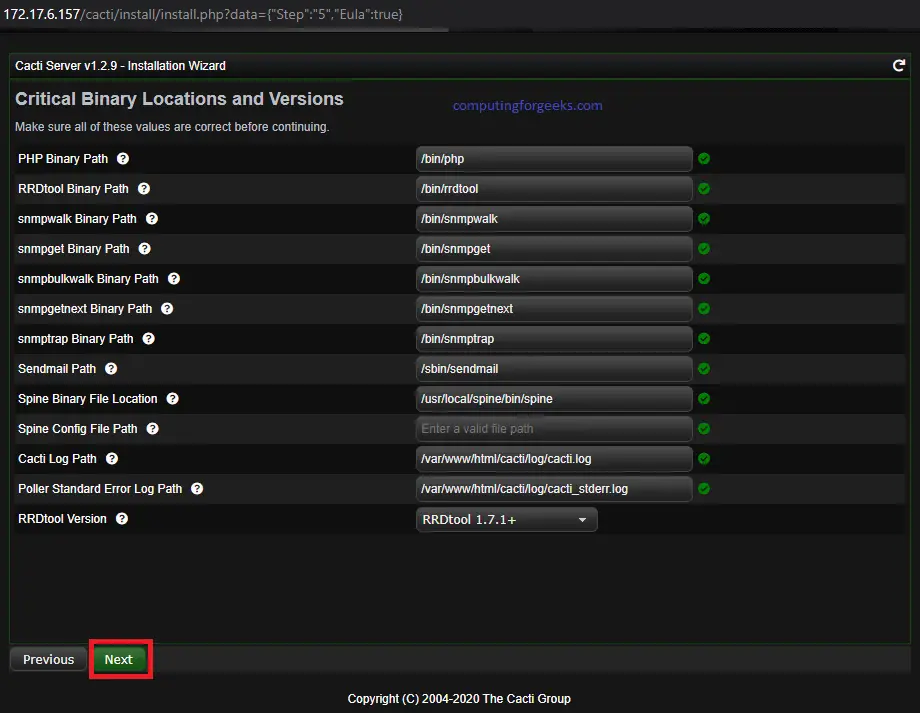Viewport: 920px width, 713px height.
Task: Click green check status for Spine Config path
Action: point(704,428)
